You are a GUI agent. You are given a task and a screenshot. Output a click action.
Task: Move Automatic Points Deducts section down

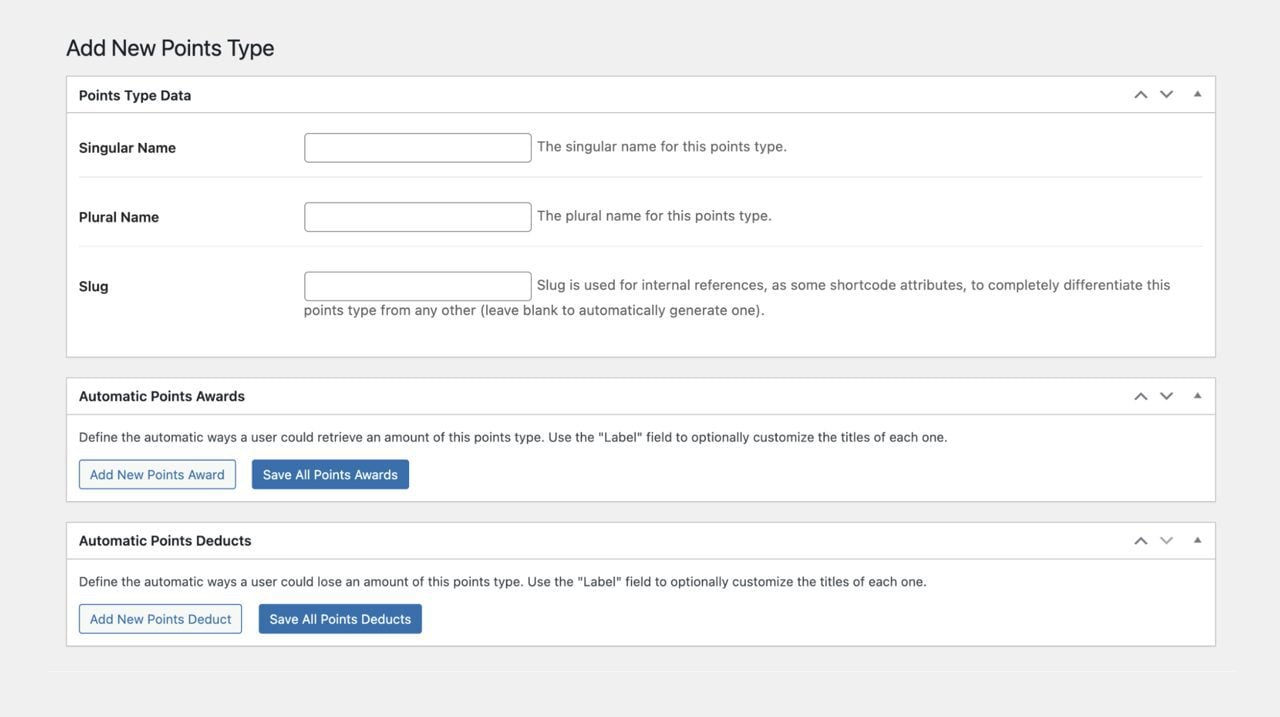[1163, 539]
